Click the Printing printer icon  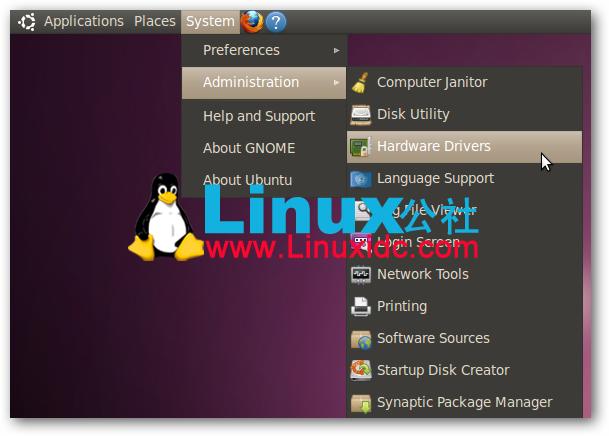coord(360,307)
